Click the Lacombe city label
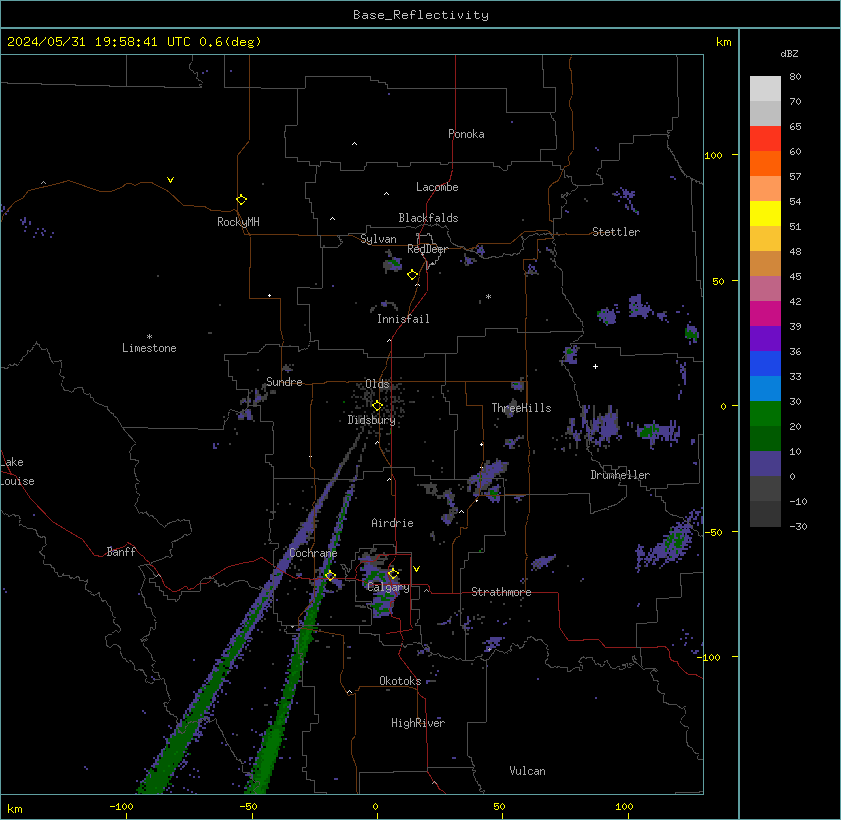The image size is (841, 820). tap(437, 187)
